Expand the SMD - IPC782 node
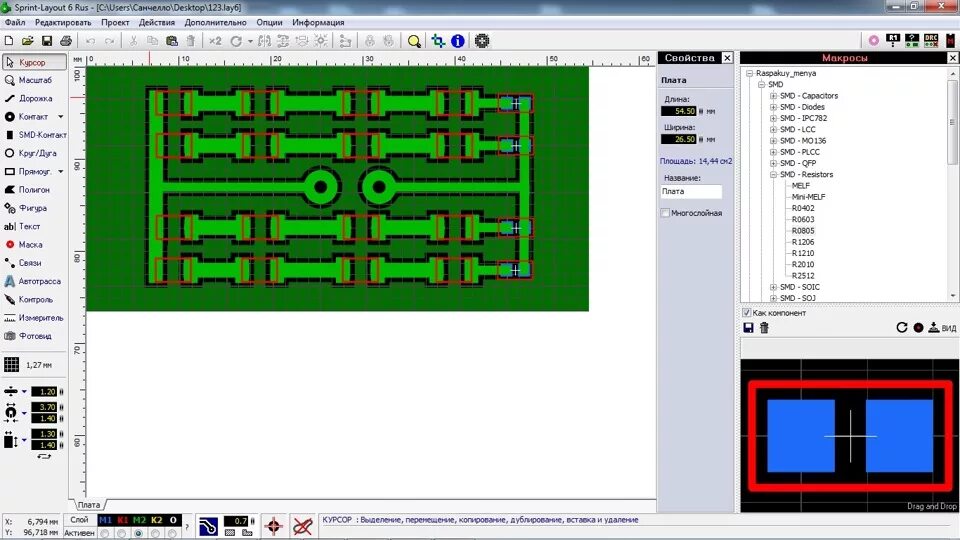 coord(773,118)
